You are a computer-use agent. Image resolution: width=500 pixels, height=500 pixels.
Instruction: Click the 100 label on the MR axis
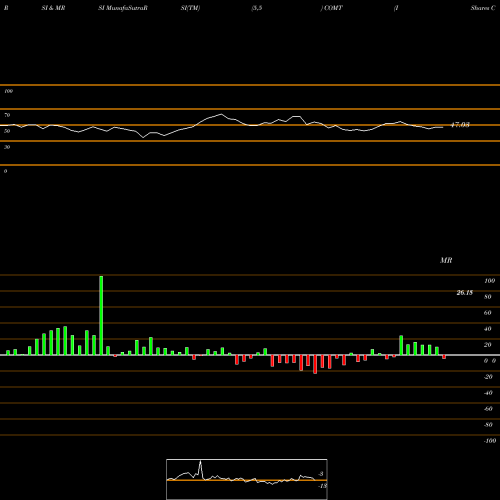(x=490, y=281)
